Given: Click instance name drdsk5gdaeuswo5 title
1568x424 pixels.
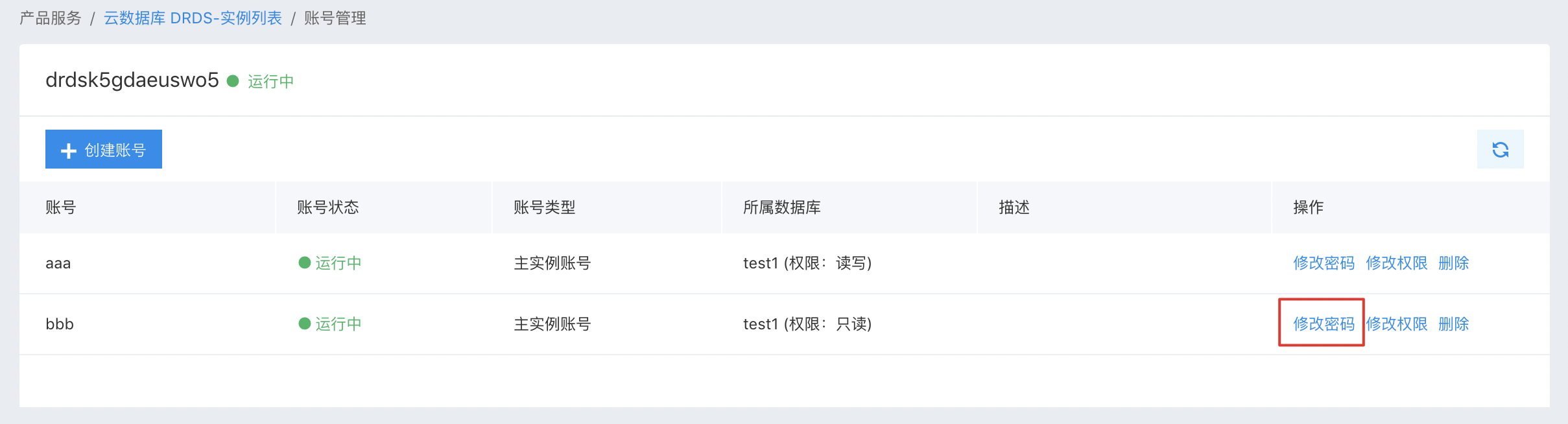Looking at the screenshot, I should tap(132, 80).
